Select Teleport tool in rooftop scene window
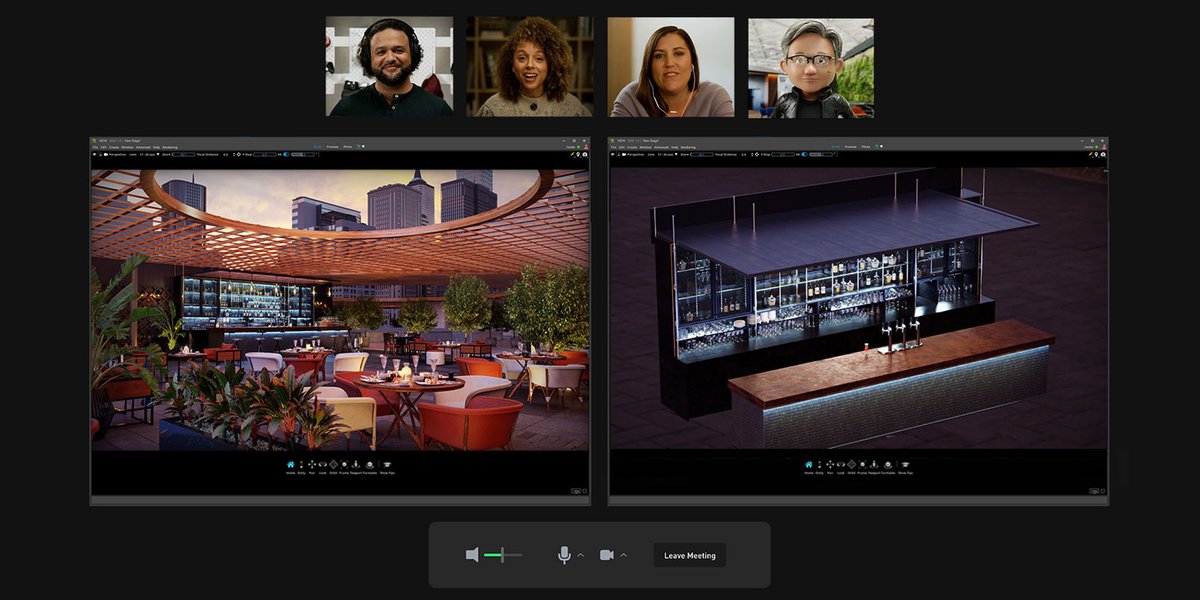Viewport: 1200px width, 600px height. coord(356,466)
